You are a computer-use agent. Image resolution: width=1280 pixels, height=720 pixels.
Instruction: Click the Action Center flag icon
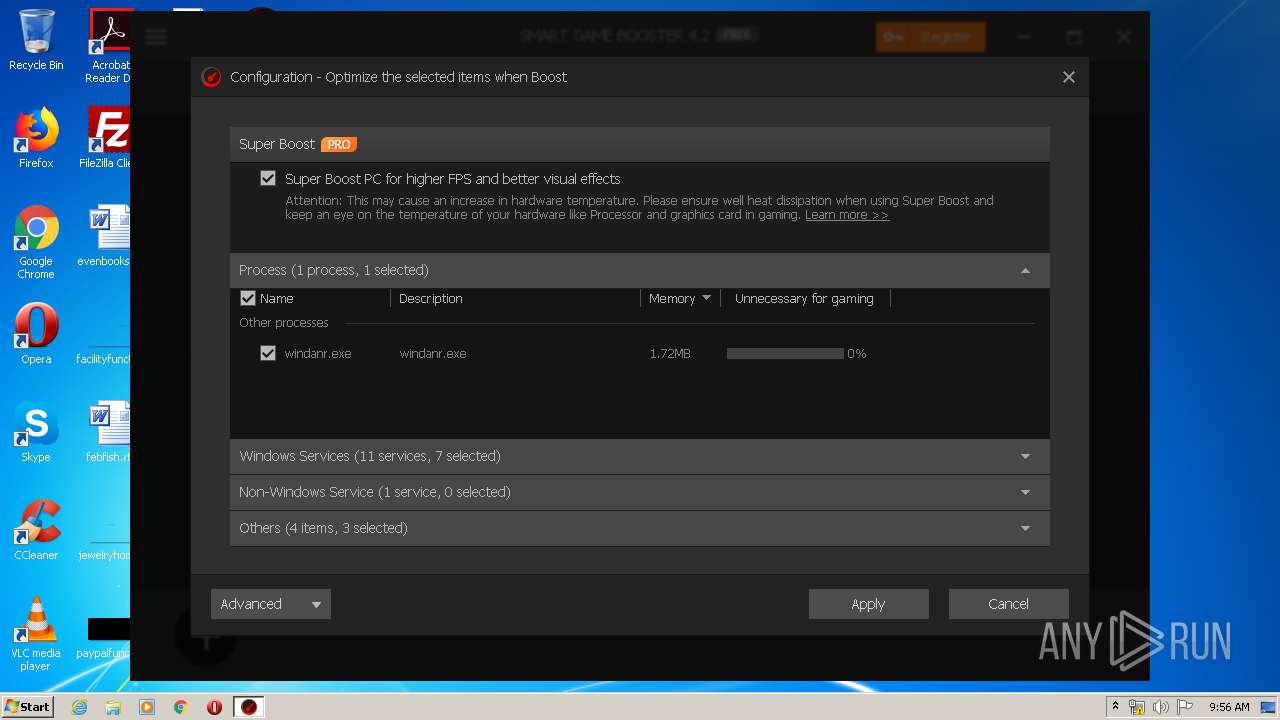[1185, 707]
